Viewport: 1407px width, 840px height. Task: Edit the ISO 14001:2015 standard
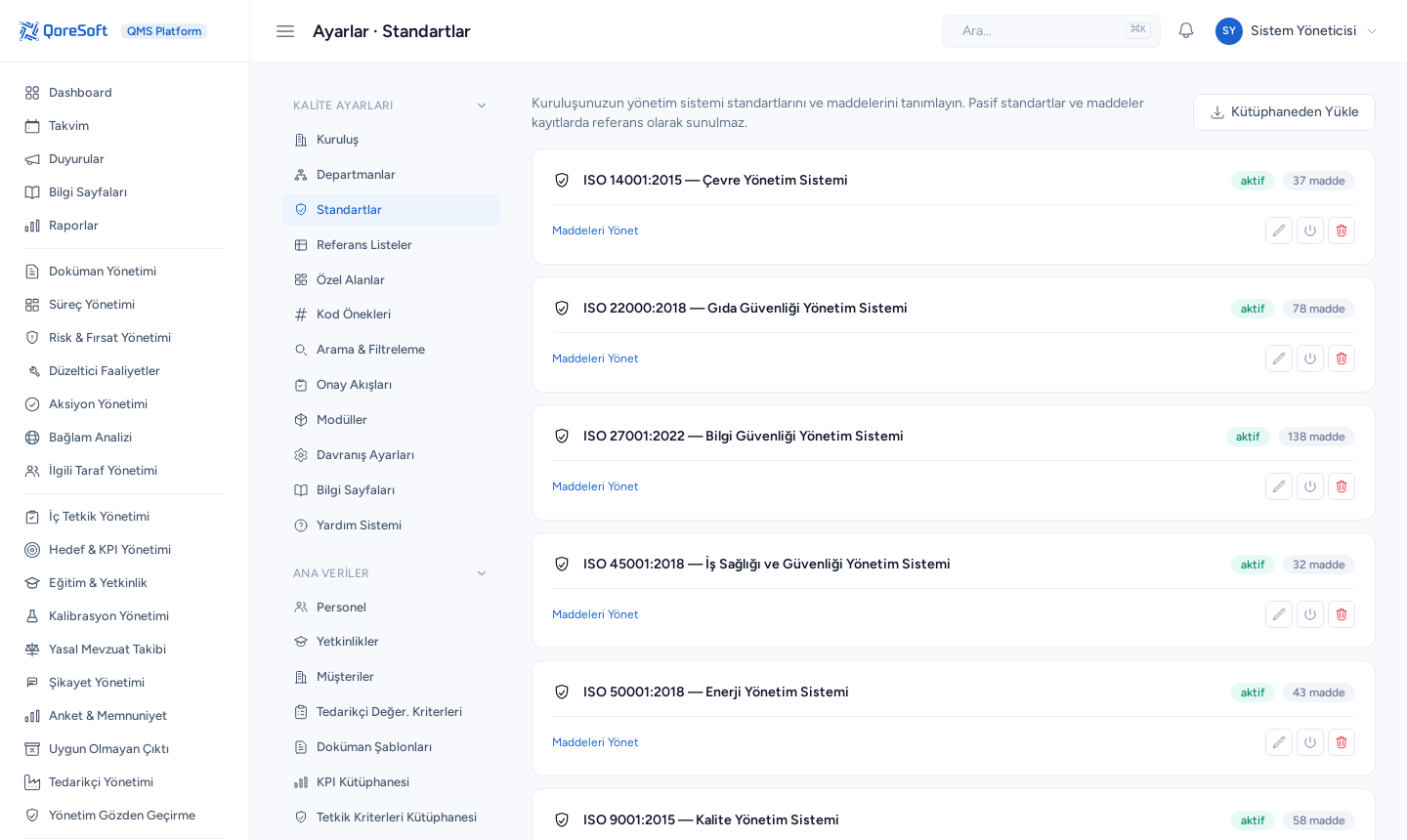(1279, 231)
